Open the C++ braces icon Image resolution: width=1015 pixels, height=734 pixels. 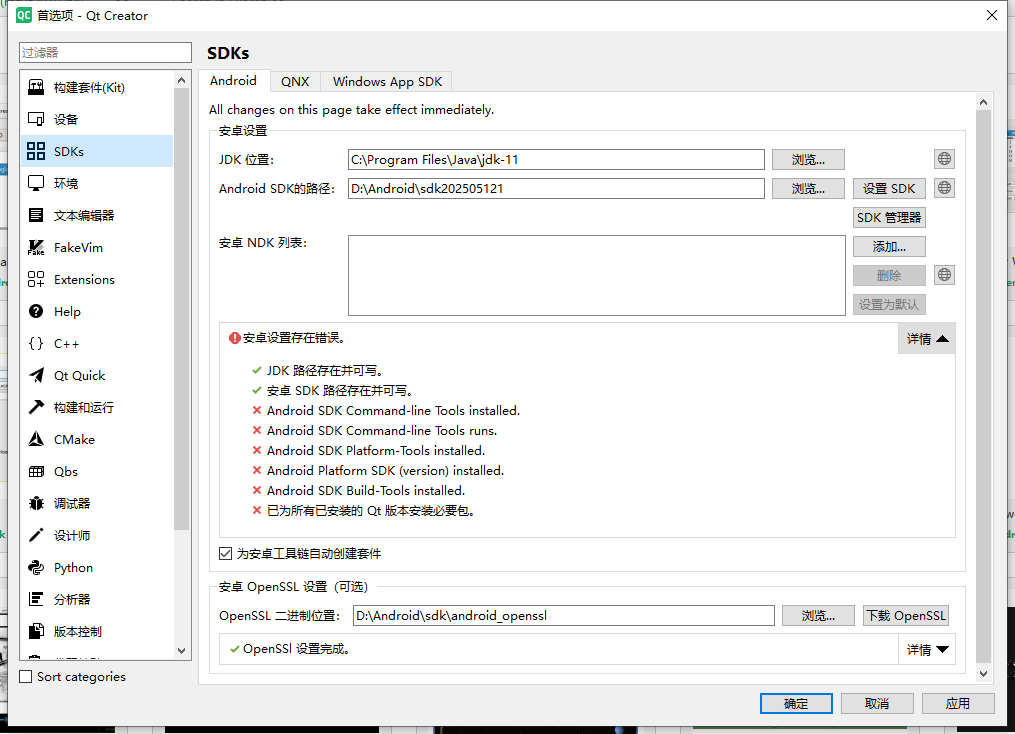pos(36,344)
